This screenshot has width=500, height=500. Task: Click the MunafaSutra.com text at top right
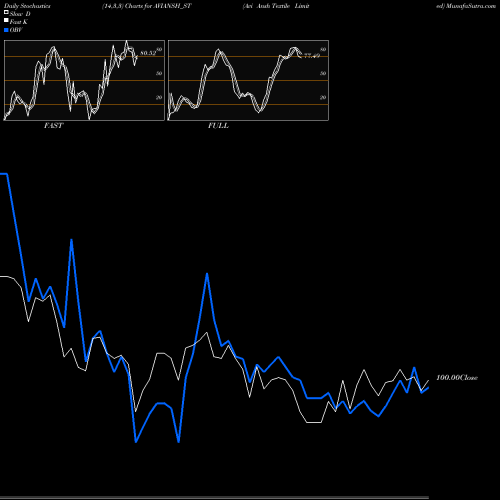pyautogui.click(x=471, y=6)
